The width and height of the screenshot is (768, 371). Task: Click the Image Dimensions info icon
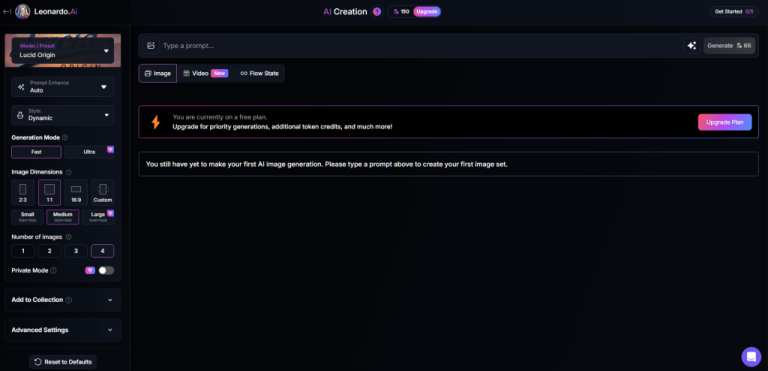point(69,172)
